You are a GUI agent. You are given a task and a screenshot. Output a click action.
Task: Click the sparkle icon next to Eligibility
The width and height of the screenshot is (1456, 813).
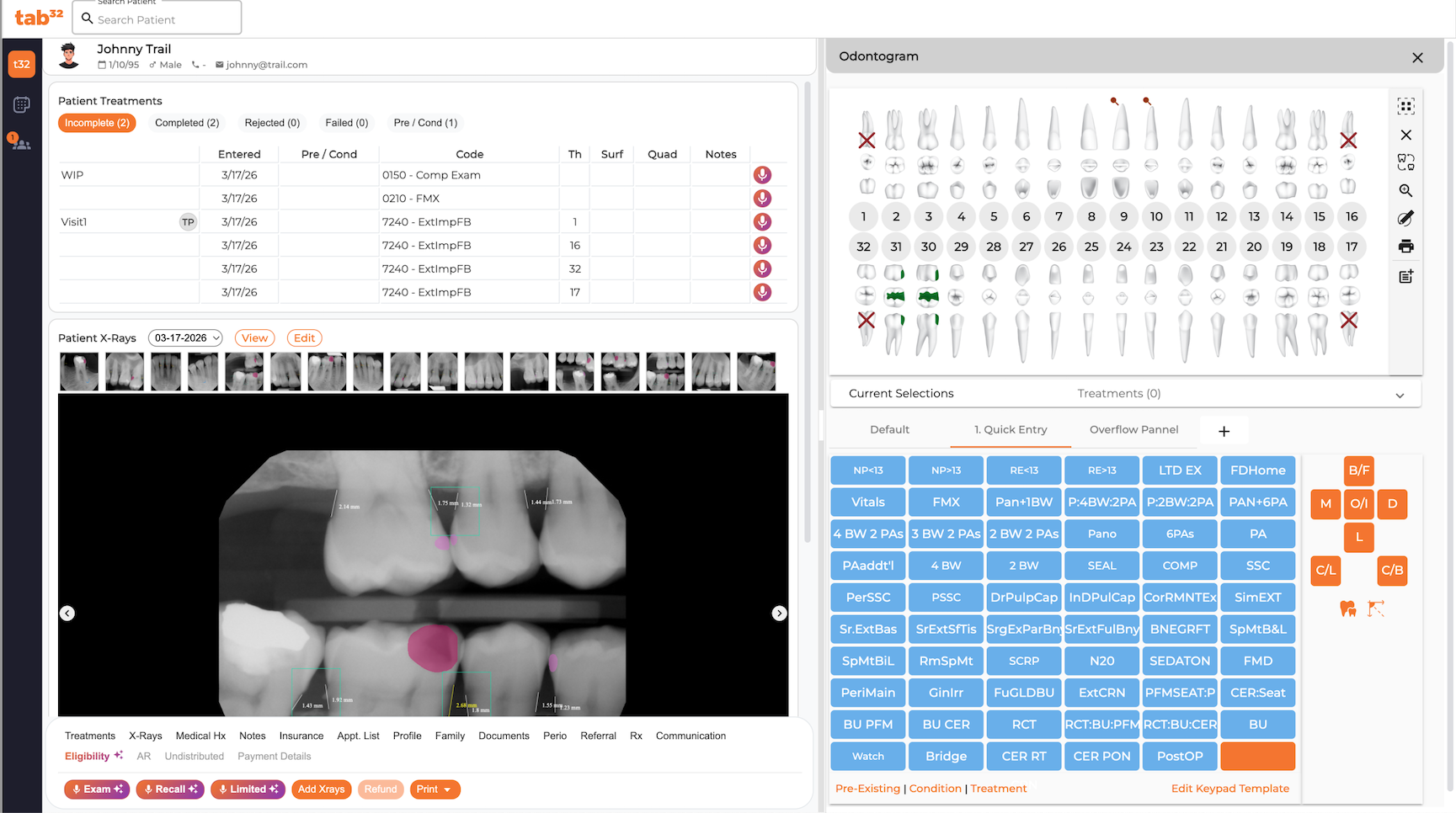click(x=119, y=755)
